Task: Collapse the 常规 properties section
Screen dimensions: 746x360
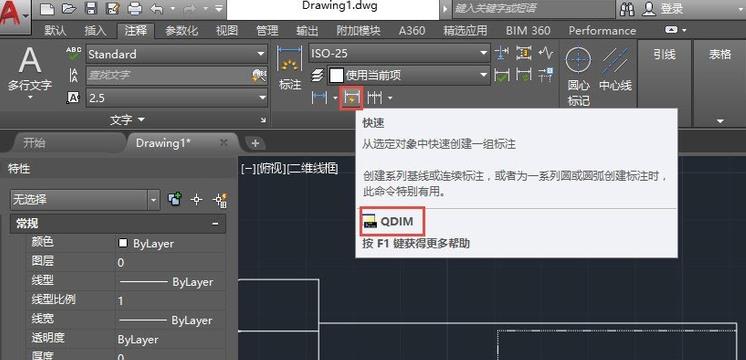Action: point(216,224)
